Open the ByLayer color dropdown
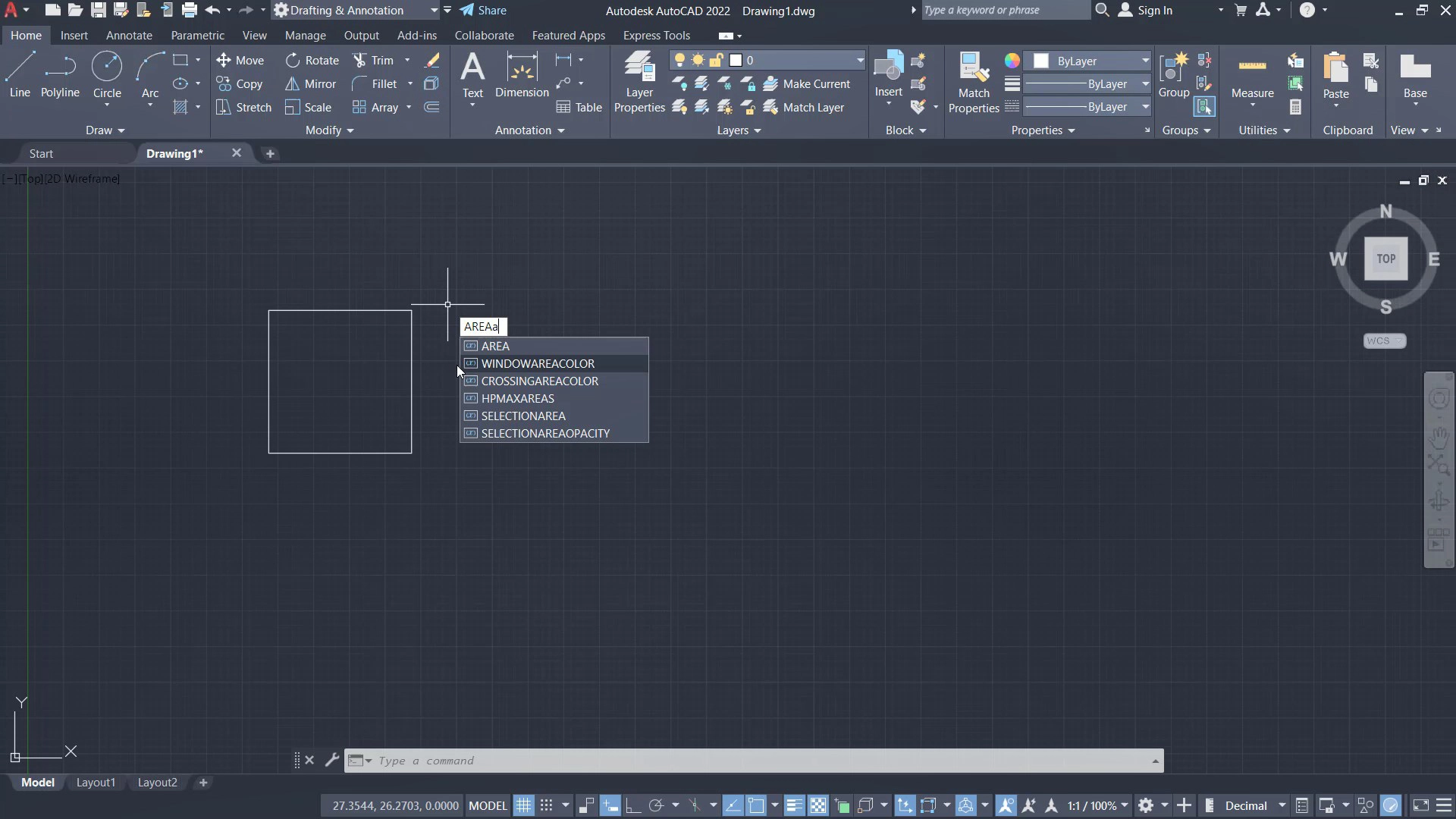Screen dimensions: 1456x819 [x=1088, y=61]
